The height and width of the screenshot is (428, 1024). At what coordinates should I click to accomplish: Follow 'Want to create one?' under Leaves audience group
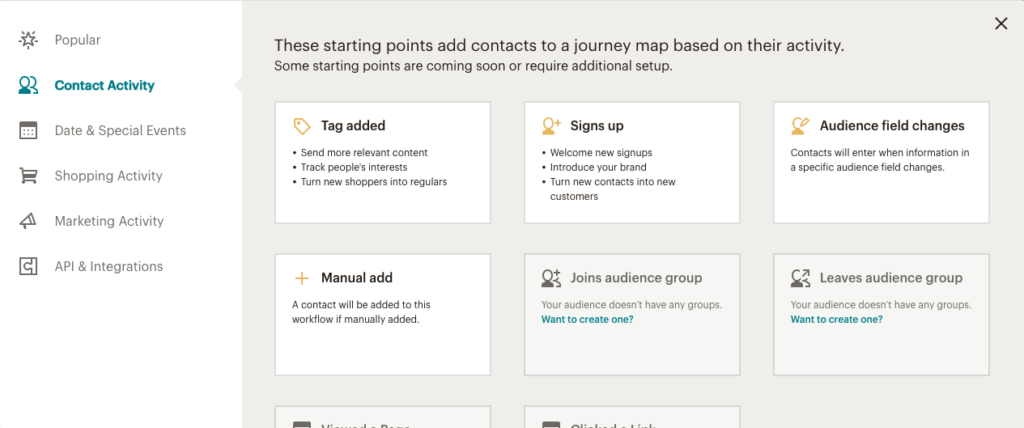click(837, 320)
